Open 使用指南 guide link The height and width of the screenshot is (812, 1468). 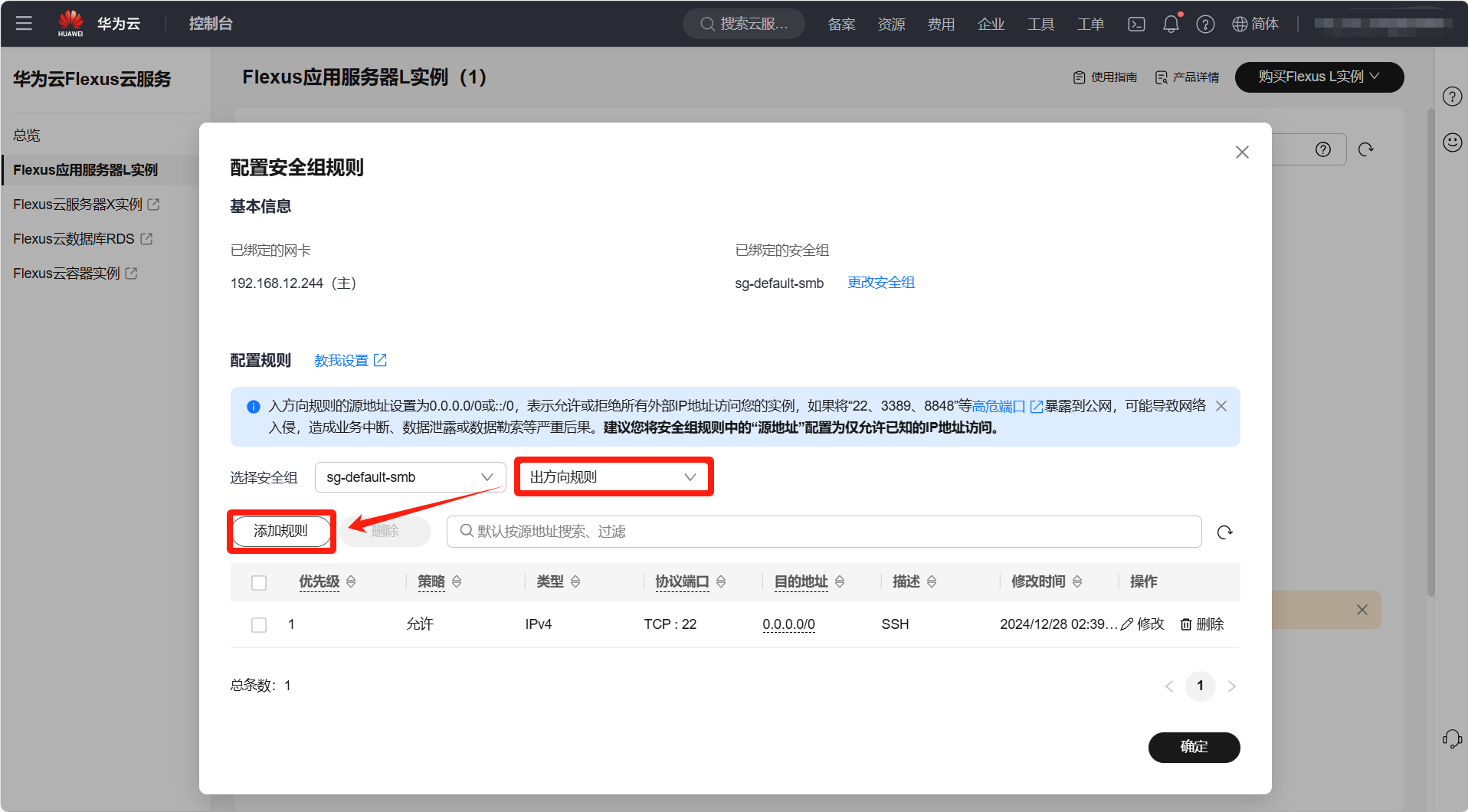(1105, 77)
